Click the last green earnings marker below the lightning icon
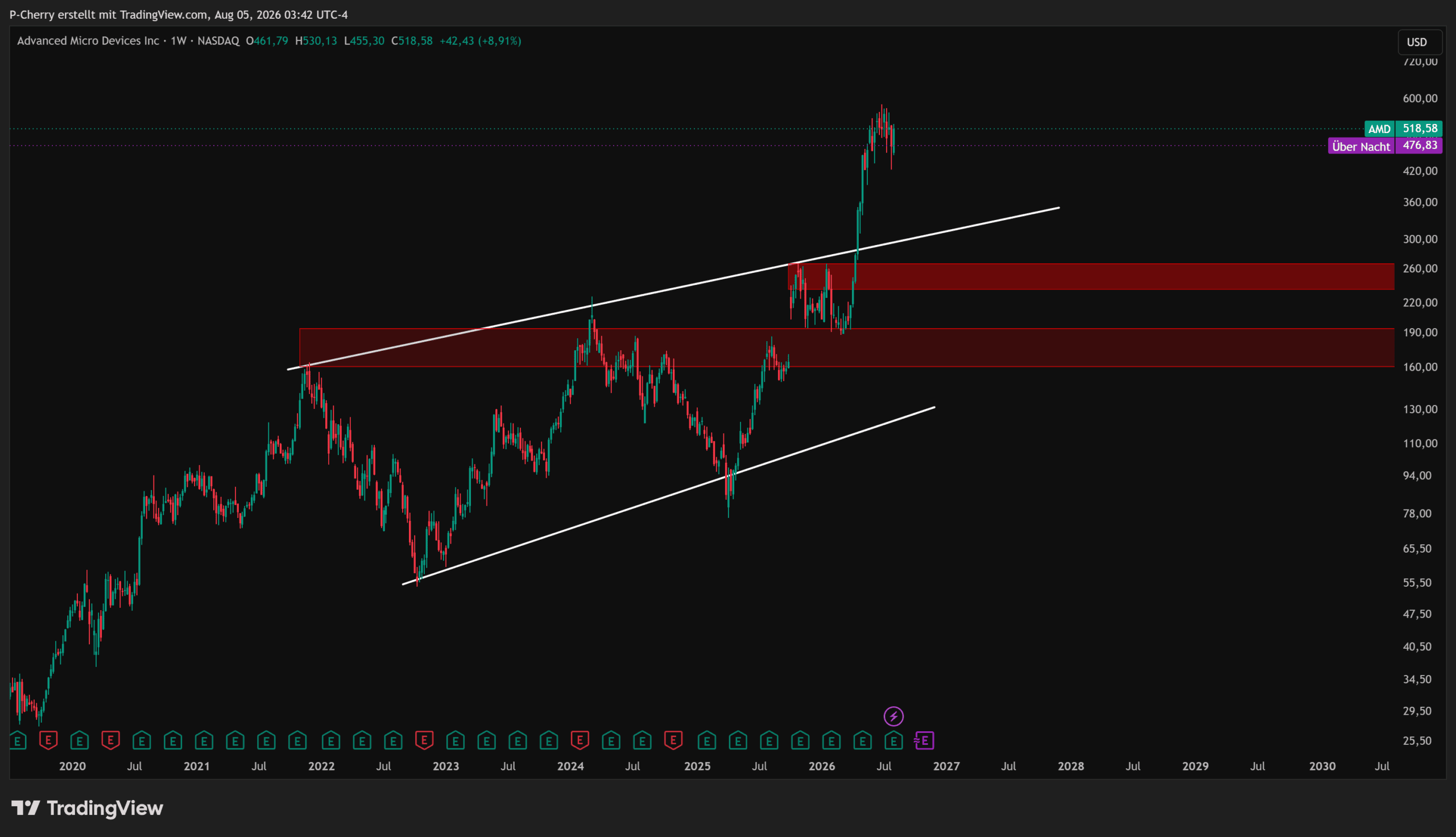Screen dimensions: 1456x837 click(x=894, y=740)
